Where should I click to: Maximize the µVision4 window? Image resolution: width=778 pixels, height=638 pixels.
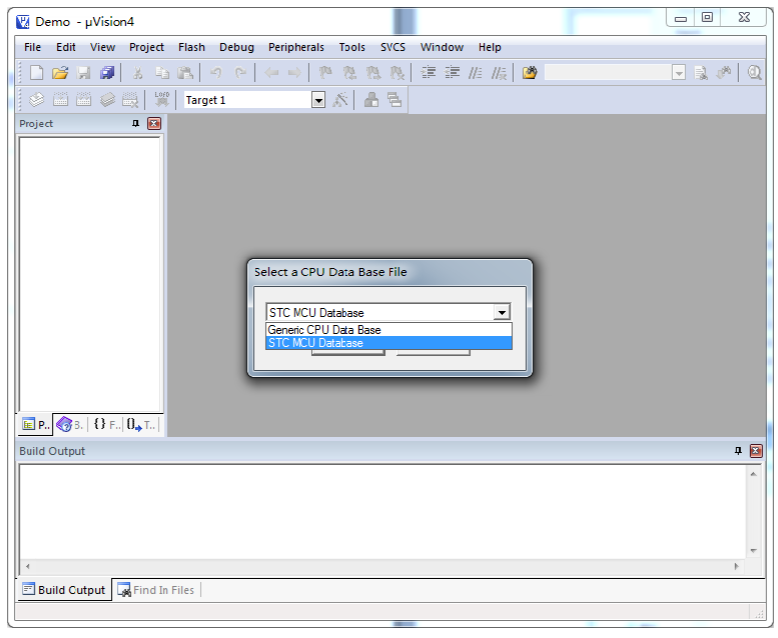click(x=707, y=17)
